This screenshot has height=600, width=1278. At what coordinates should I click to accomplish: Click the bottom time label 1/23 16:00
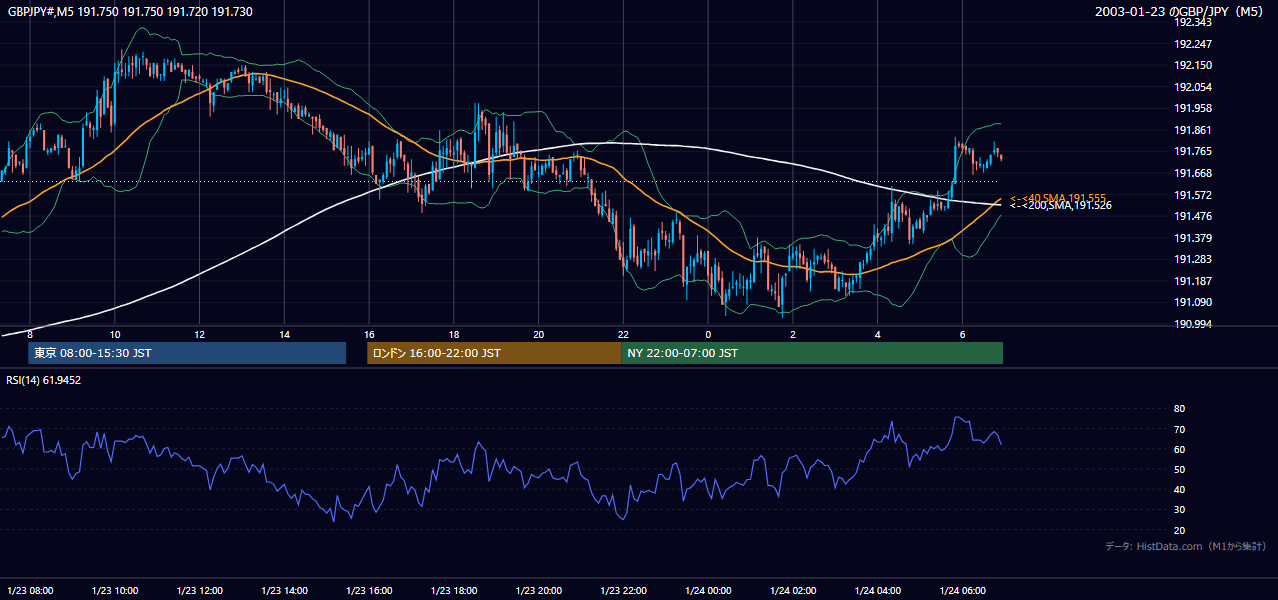pos(369,591)
